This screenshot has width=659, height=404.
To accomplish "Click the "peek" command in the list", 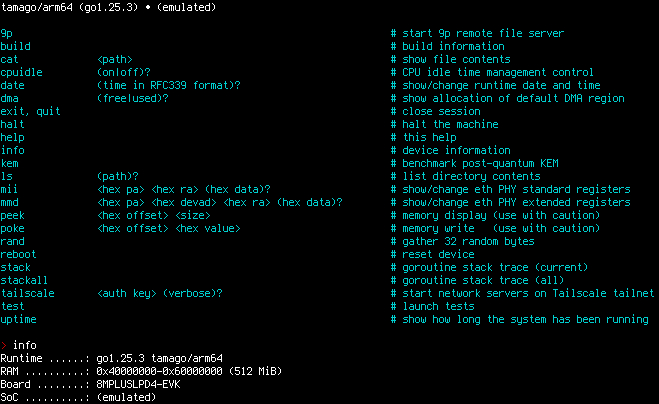I will click(x=12, y=215).
